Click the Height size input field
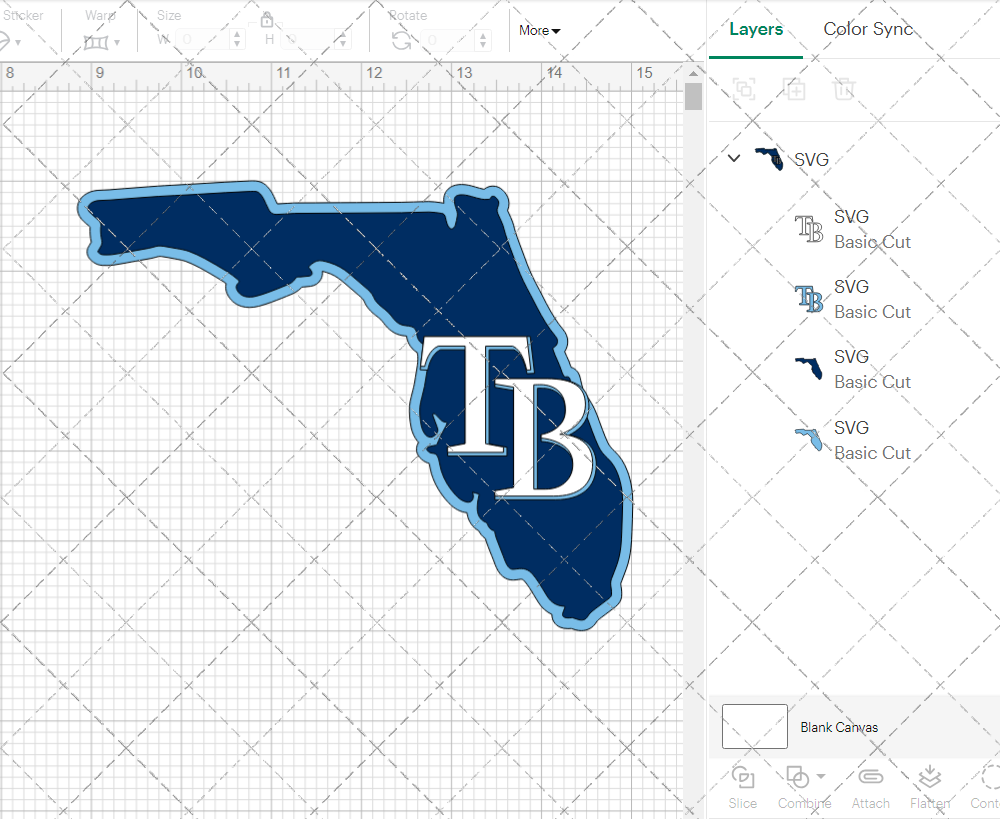The height and width of the screenshot is (819, 1000). (308, 40)
